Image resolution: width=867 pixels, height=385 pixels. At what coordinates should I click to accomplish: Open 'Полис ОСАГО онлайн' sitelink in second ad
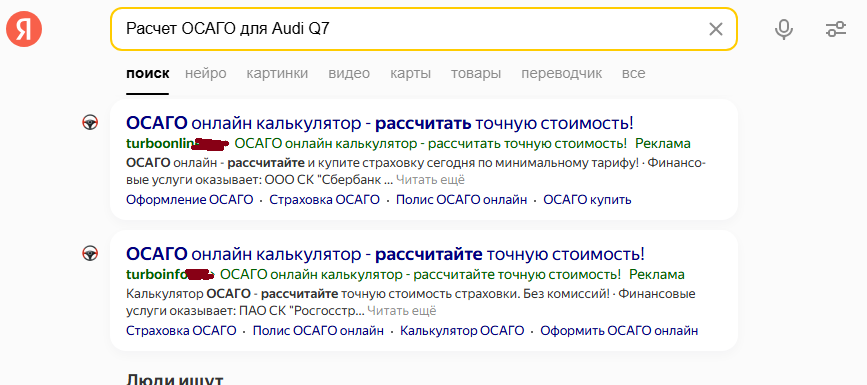(x=318, y=331)
